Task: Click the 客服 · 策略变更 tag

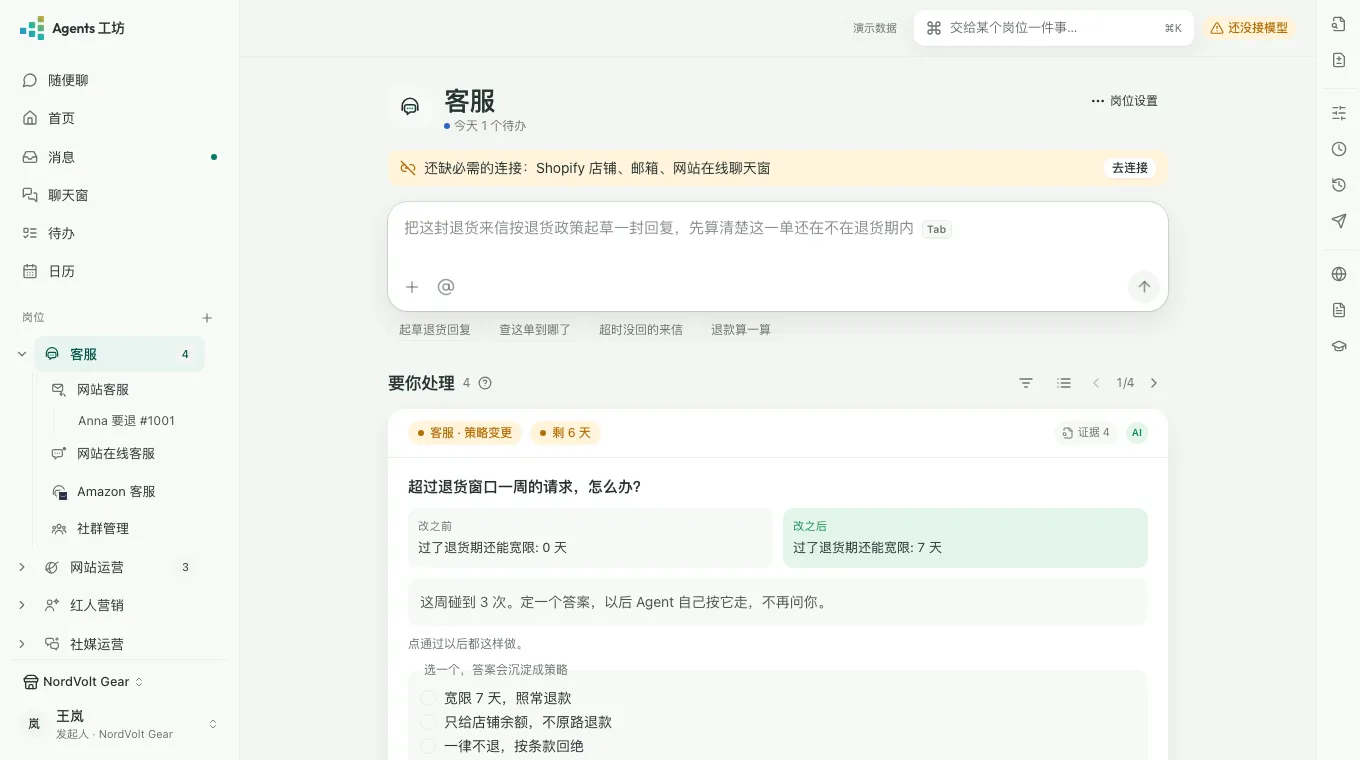Action: 465,433
